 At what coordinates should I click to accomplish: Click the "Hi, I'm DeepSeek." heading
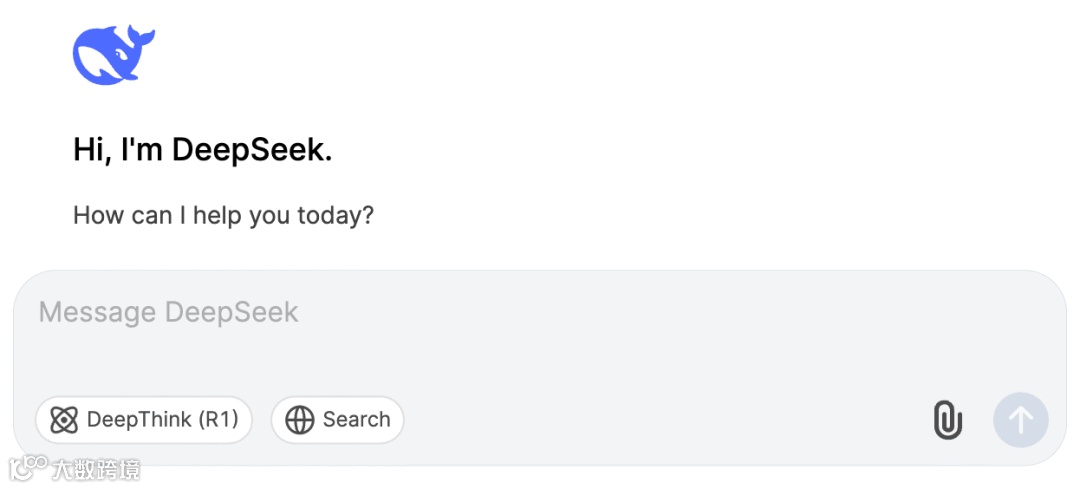coord(202,151)
